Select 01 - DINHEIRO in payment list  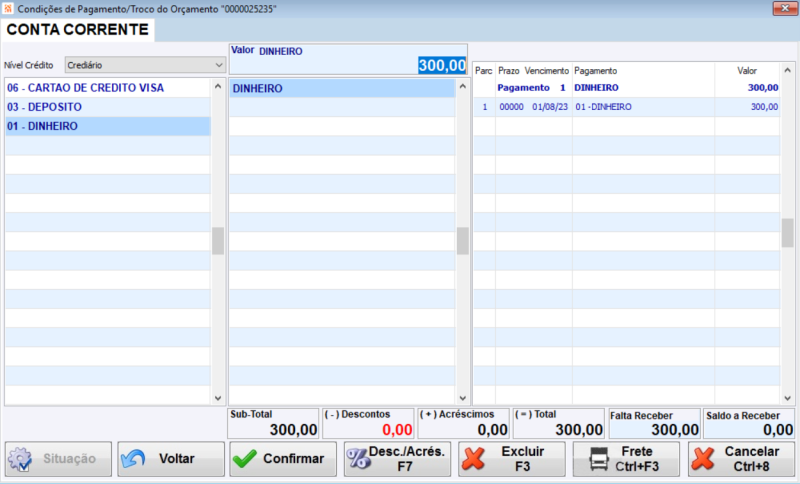[x=108, y=126]
